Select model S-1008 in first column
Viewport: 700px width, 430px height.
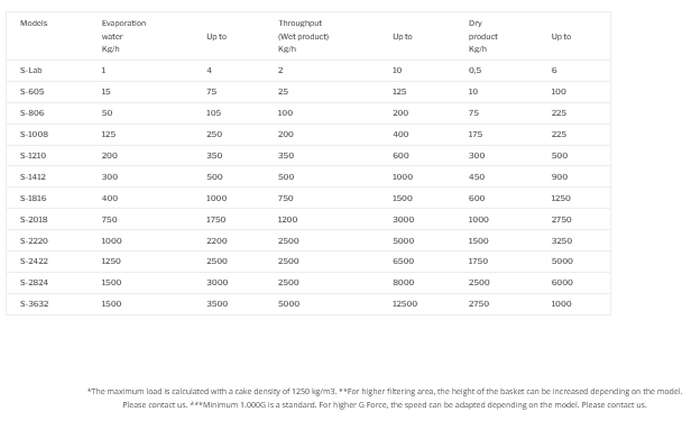(x=34, y=134)
